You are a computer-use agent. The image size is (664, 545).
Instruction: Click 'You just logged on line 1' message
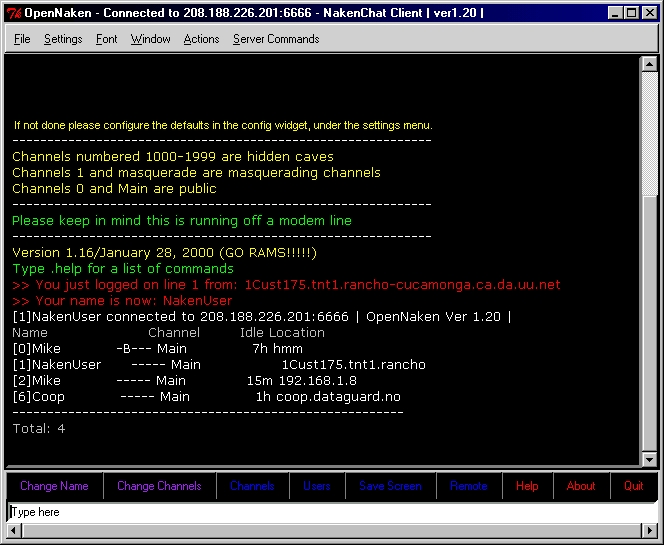coord(286,285)
